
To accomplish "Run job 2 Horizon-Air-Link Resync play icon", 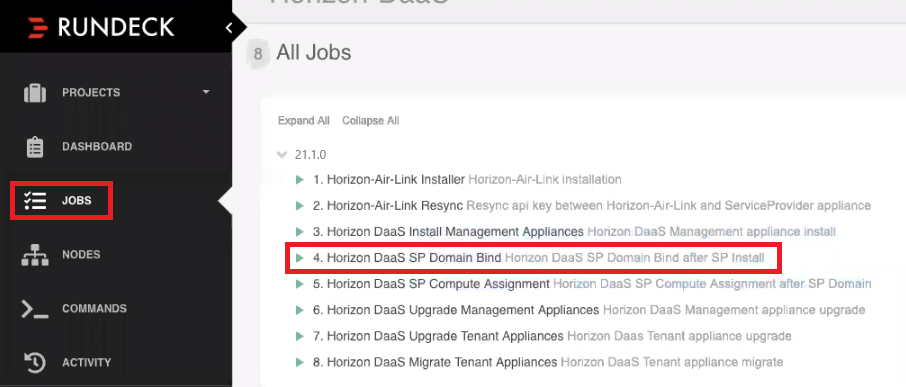I will [x=299, y=206].
